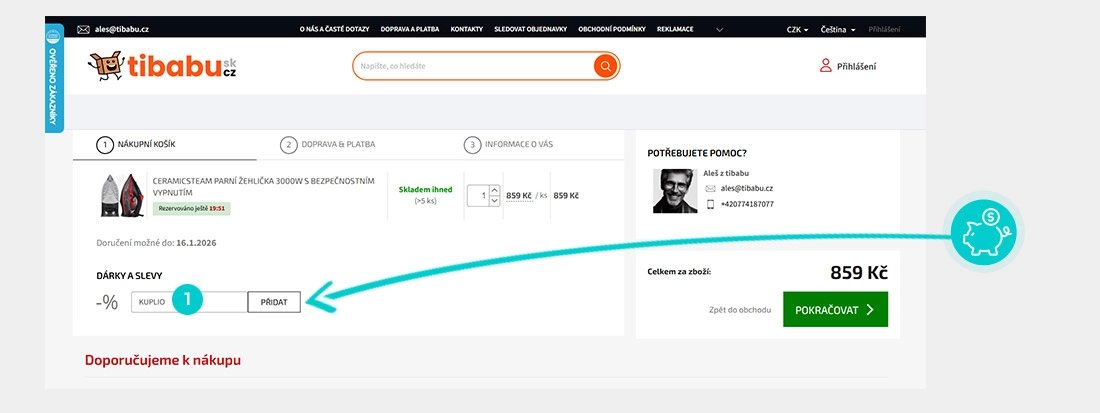Viewport: 1100px width, 413px height.
Task: Click the Doporučujeme k nákupu heading
Action: click(163, 360)
